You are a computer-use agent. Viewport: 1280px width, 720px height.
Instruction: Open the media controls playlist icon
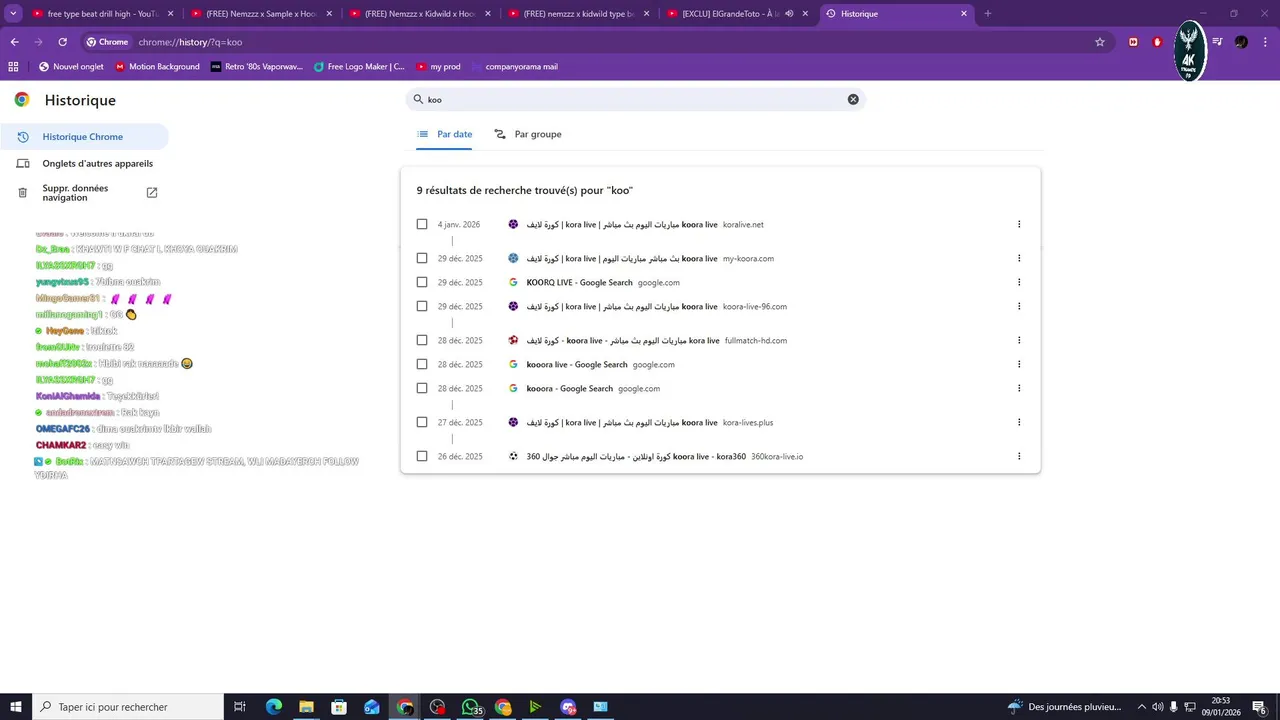point(1217,42)
